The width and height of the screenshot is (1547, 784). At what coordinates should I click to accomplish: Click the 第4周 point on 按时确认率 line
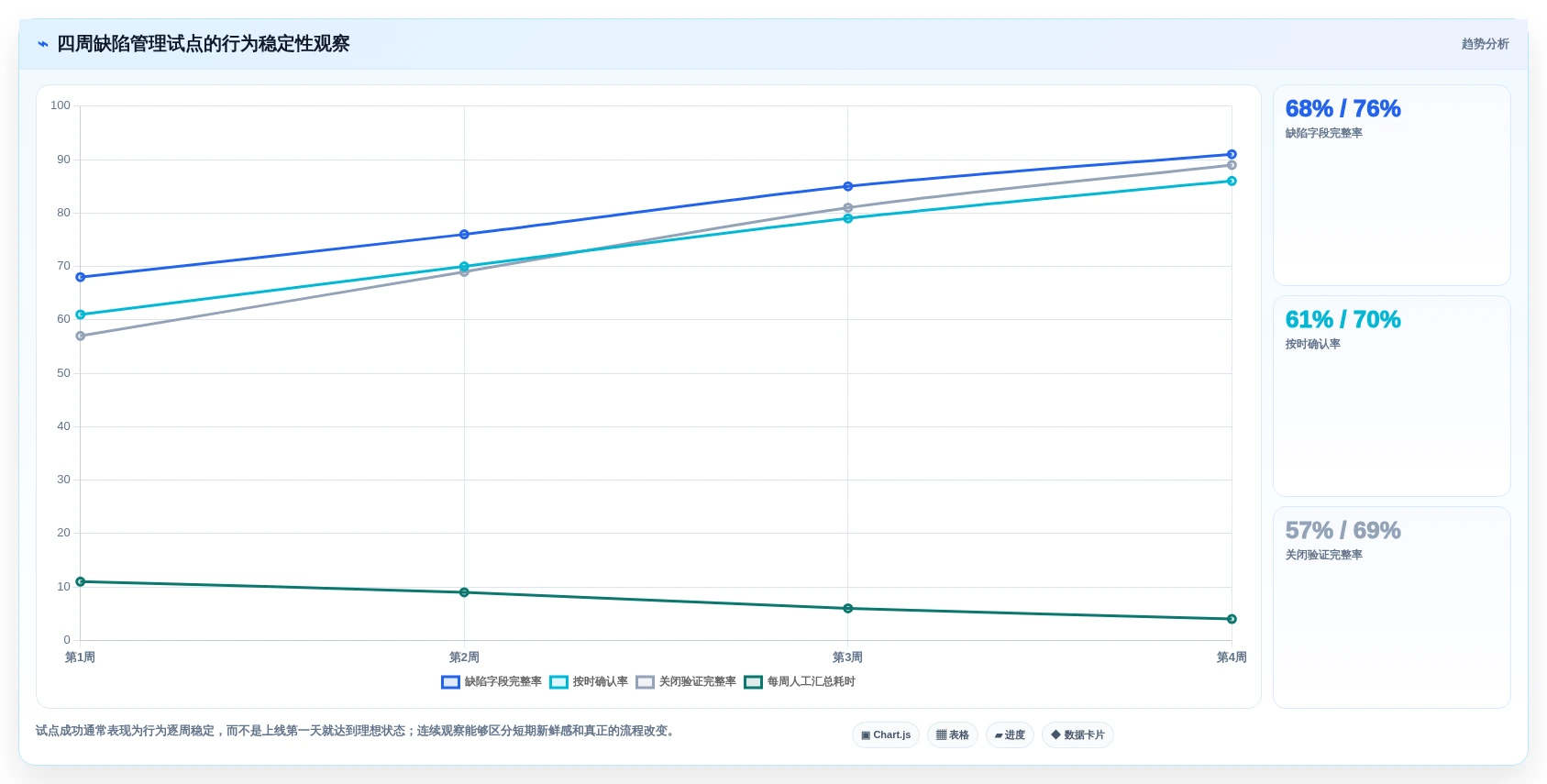(x=1232, y=181)
